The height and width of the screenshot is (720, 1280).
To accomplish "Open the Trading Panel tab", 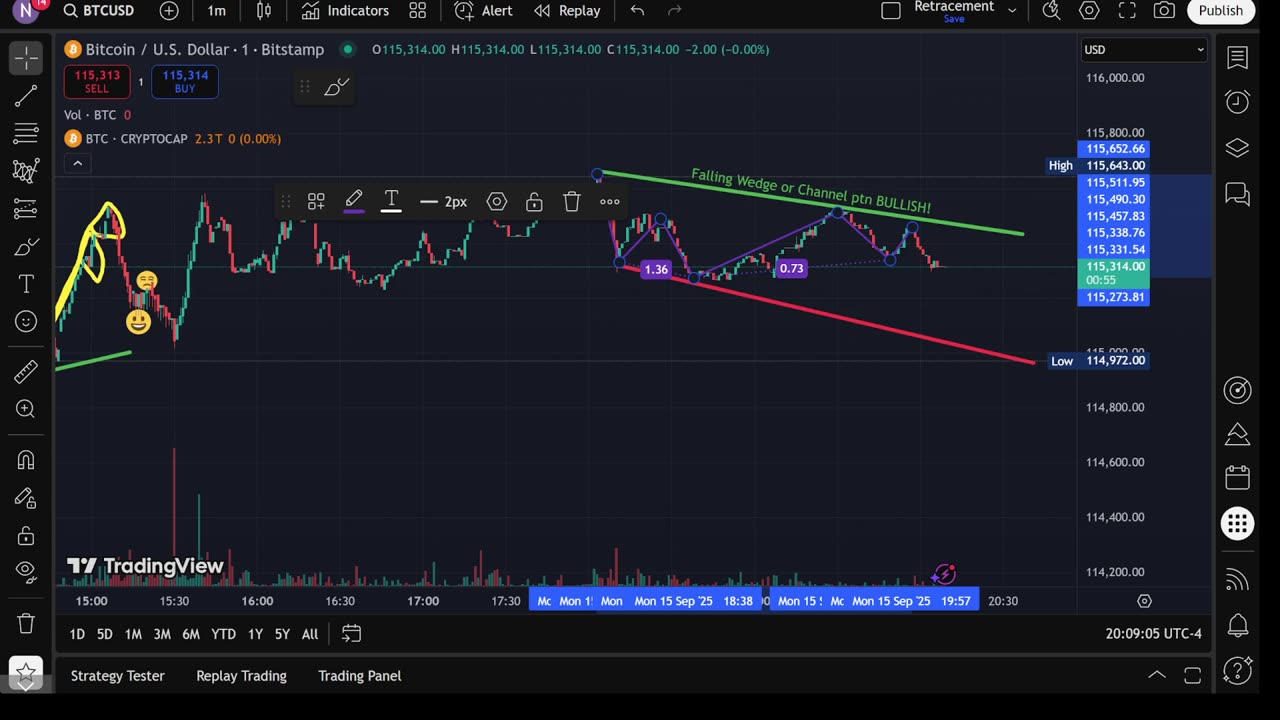I will (360, 676).
